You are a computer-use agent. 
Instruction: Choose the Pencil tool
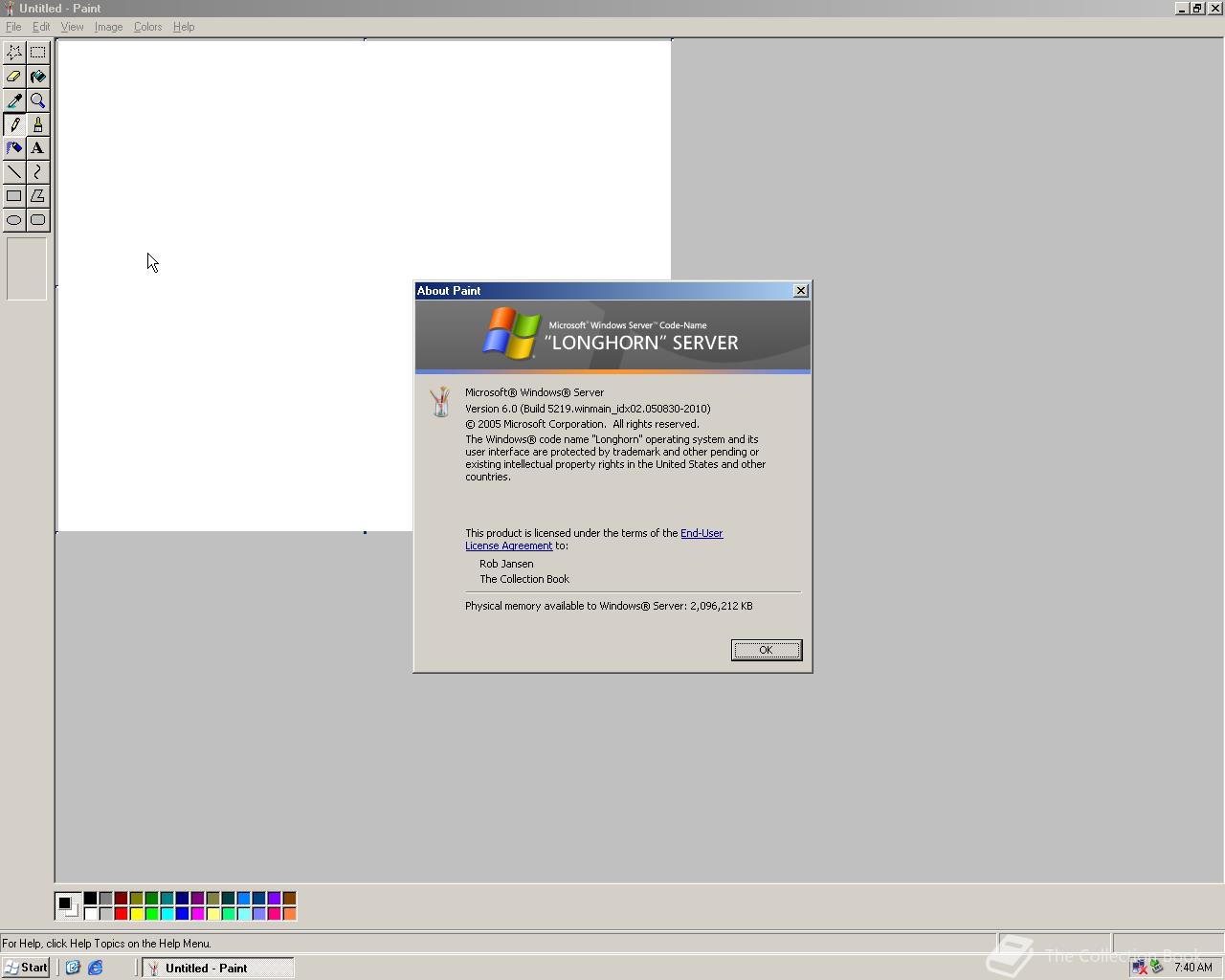pos(14,124)
